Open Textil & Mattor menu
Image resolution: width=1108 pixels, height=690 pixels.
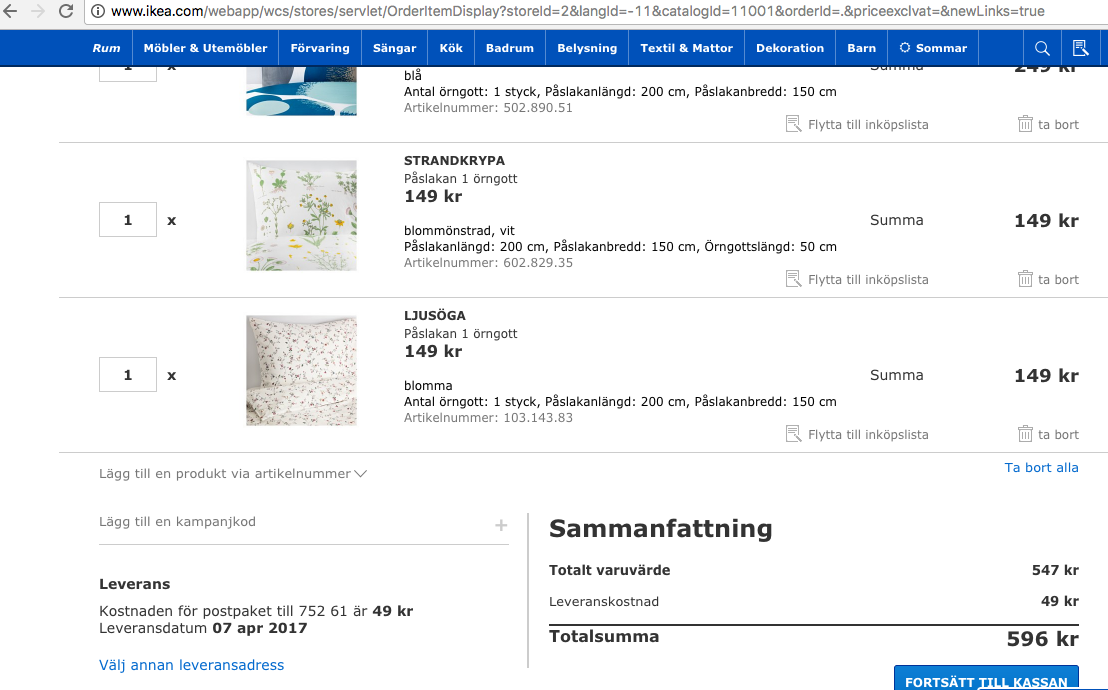686,48
